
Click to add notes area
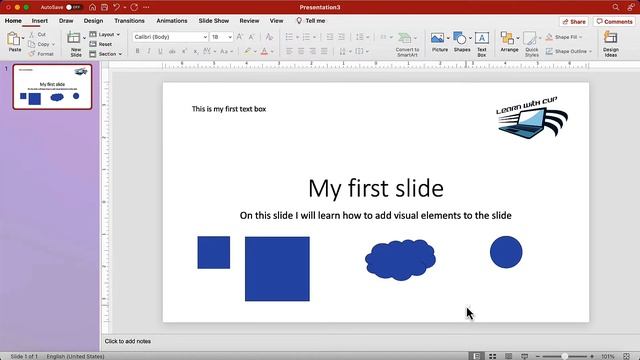click(128, 341)
